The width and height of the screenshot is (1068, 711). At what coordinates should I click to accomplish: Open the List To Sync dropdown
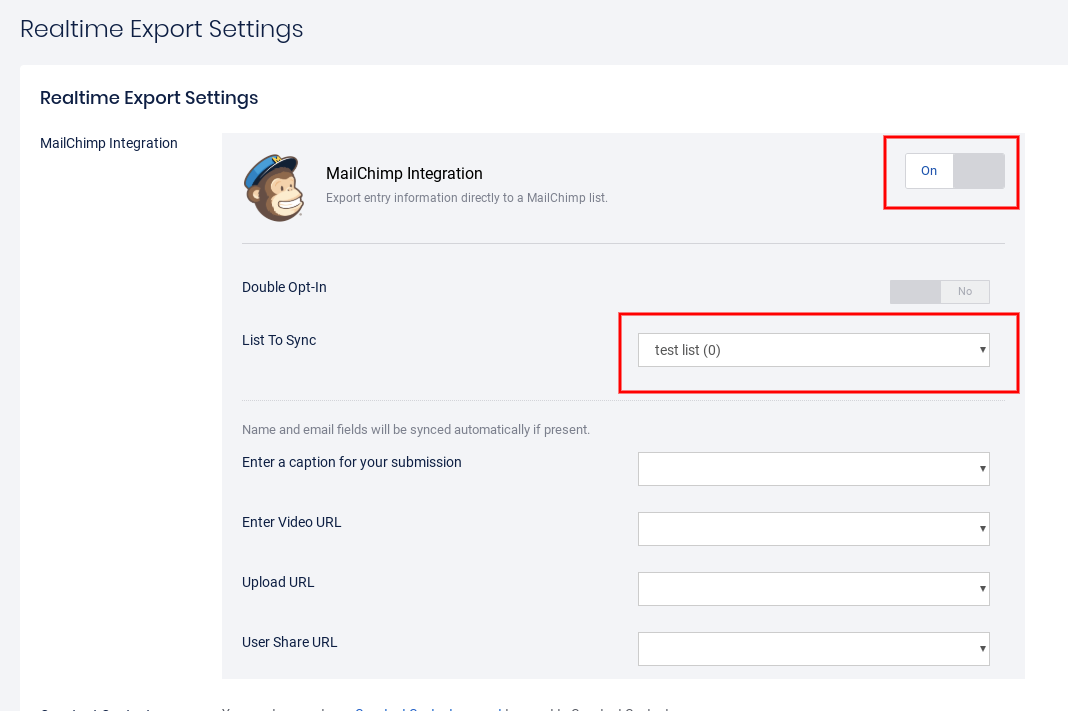click(x=813, y=350)
